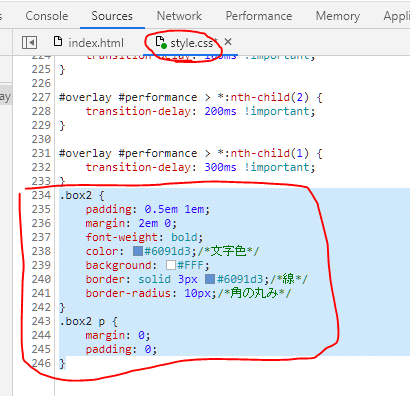Click the nth-child(2) selector line

tap(190, 97)
